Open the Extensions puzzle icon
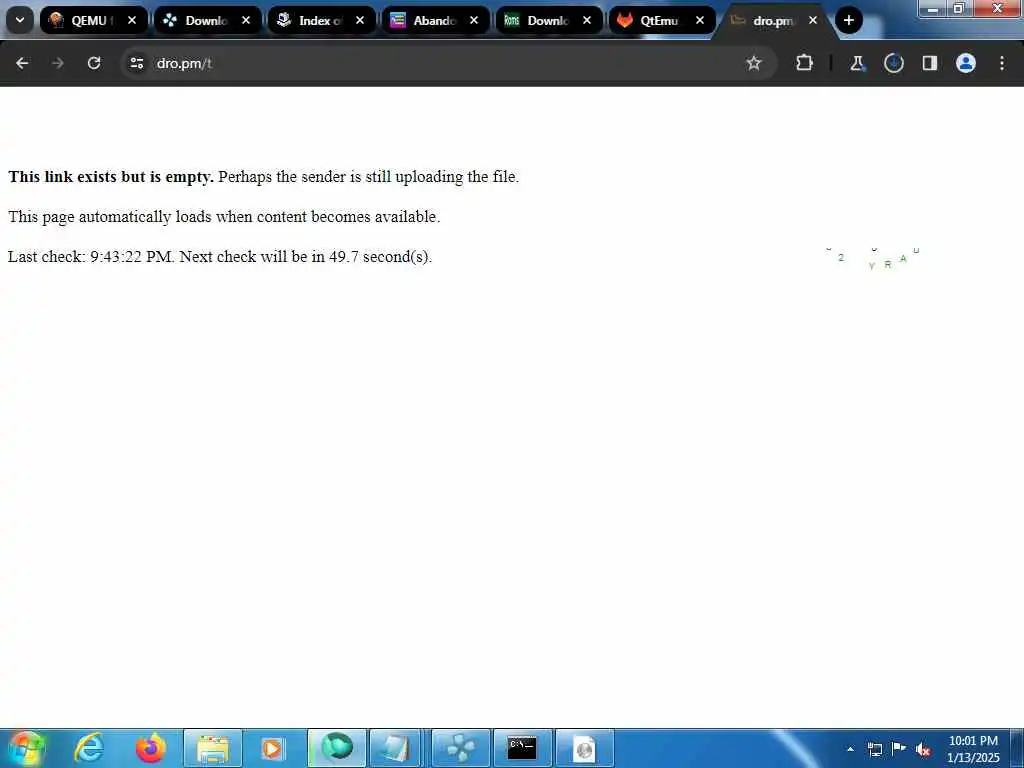Screen dimensions: 1024x768 pyautogui.click(x=805, y=63)
